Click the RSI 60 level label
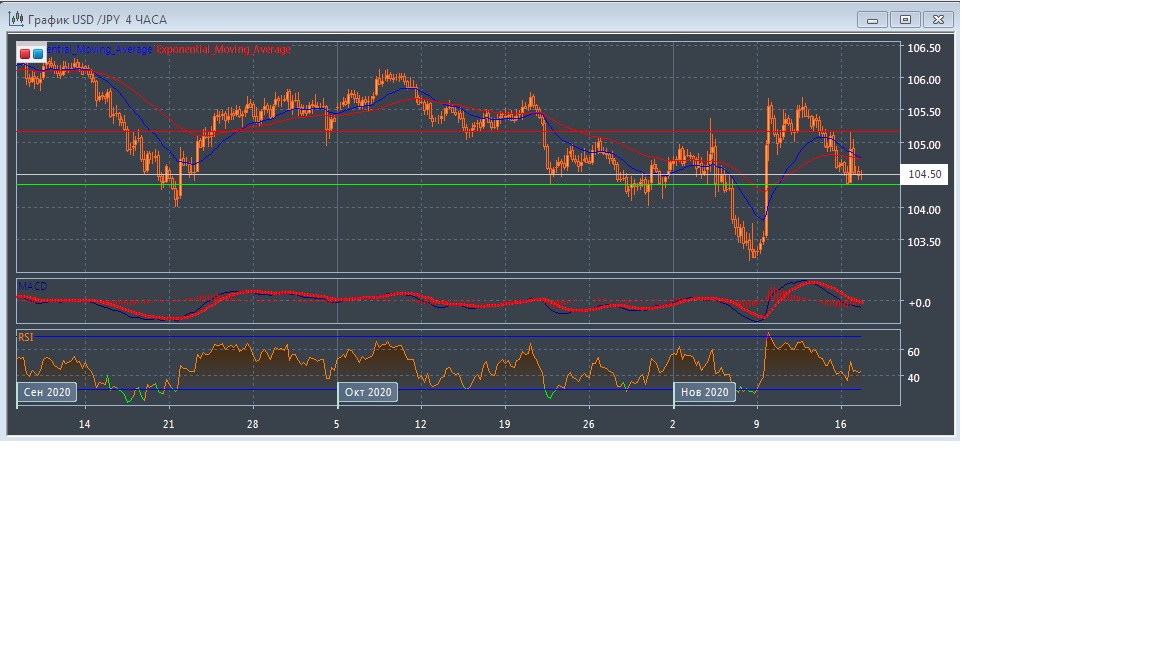The height and width of the screenshot is (648, 1152). (914, 352)
